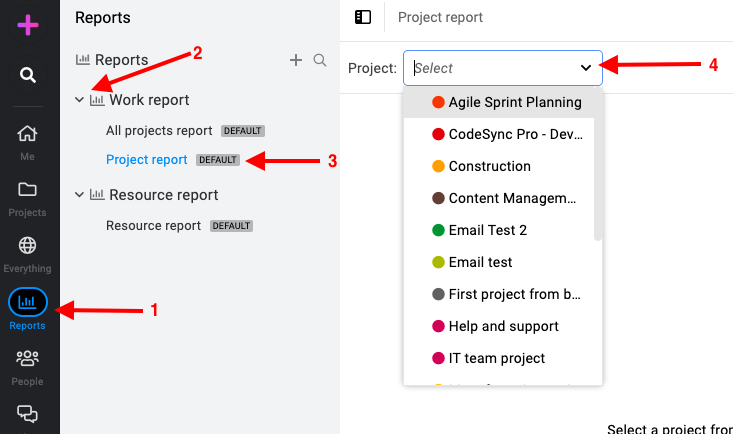Viewport: 733px width, 434px height.
Task: Open All projects report
Action: tap(159, 130)
